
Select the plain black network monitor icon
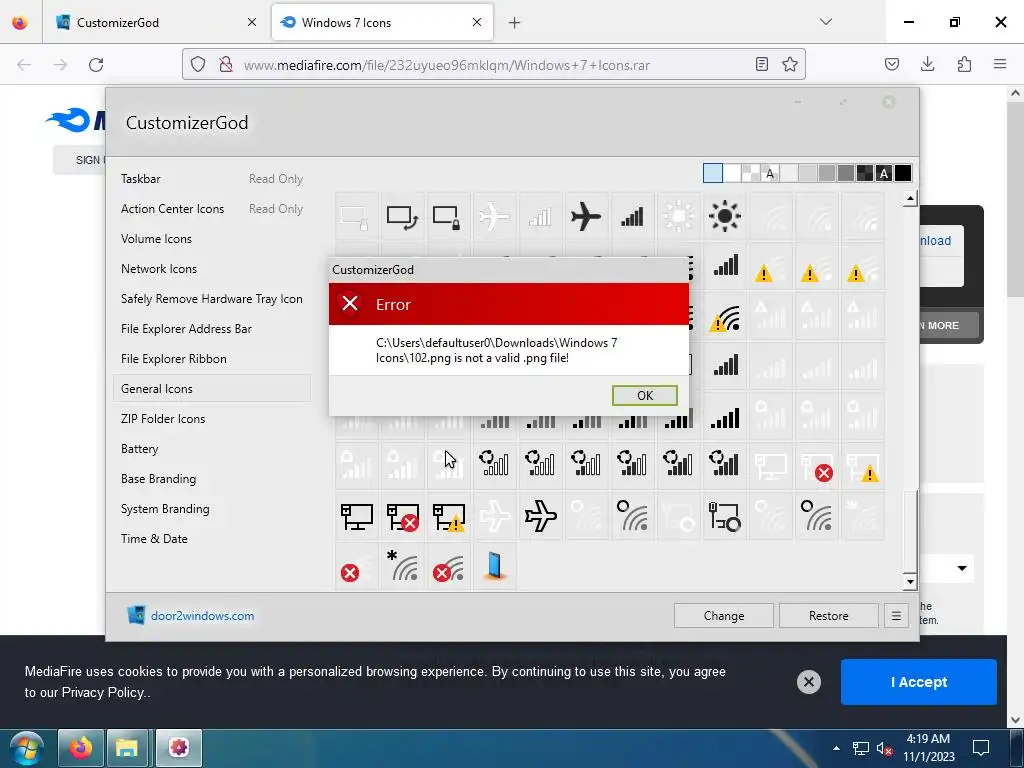coord(357,517)
